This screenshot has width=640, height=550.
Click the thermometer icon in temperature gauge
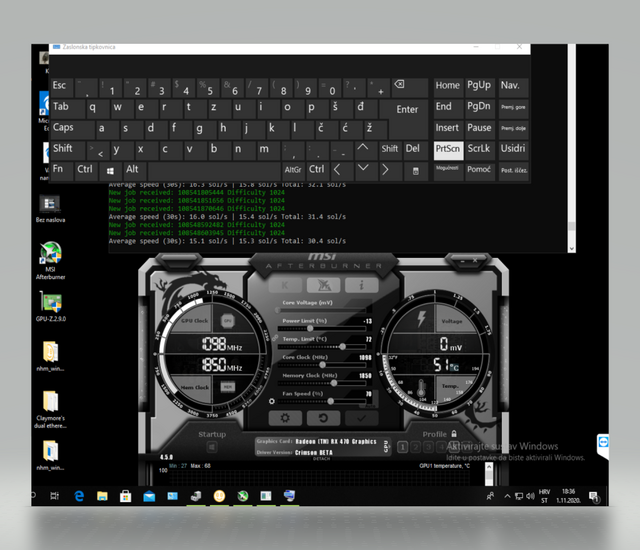422,387
